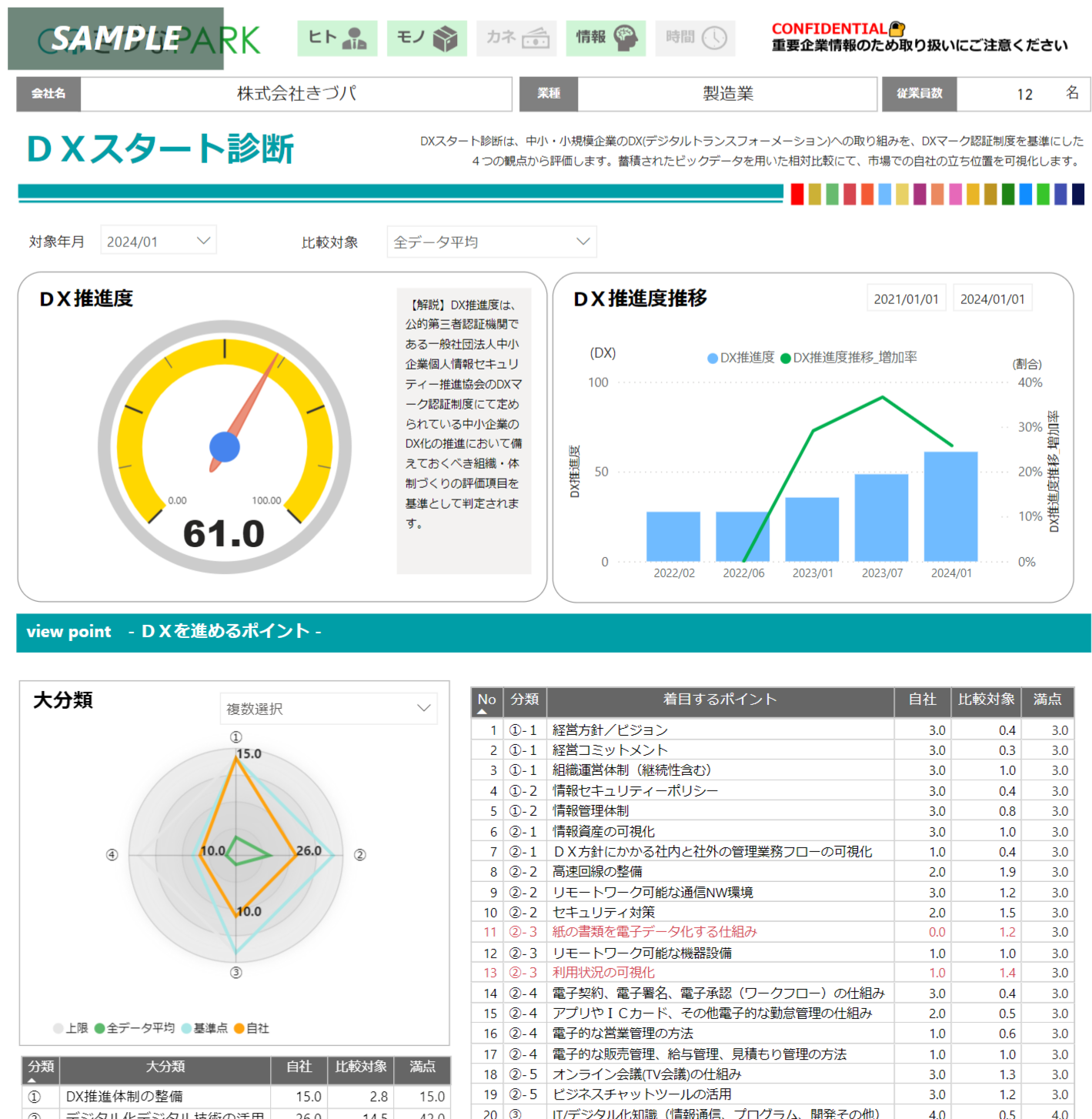Click the 26.0 radar value label
The height and width of the screenshot is (1119, 1092).
point(309,850)
